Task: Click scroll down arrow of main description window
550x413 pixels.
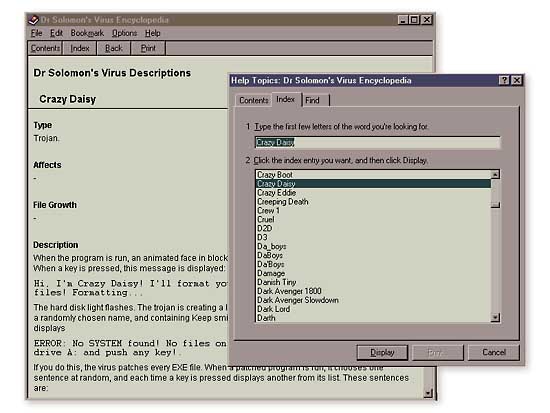Action: [x=428, y=393]
